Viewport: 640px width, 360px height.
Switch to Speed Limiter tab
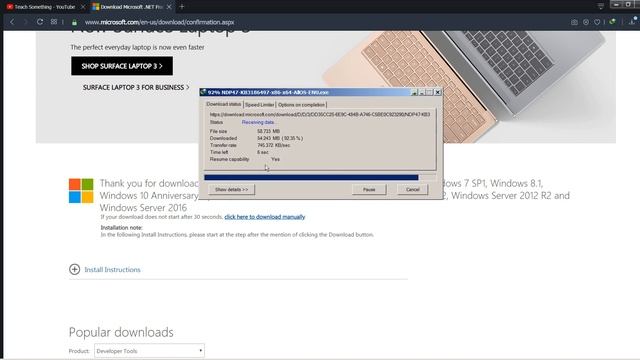[x=259, y=105]
